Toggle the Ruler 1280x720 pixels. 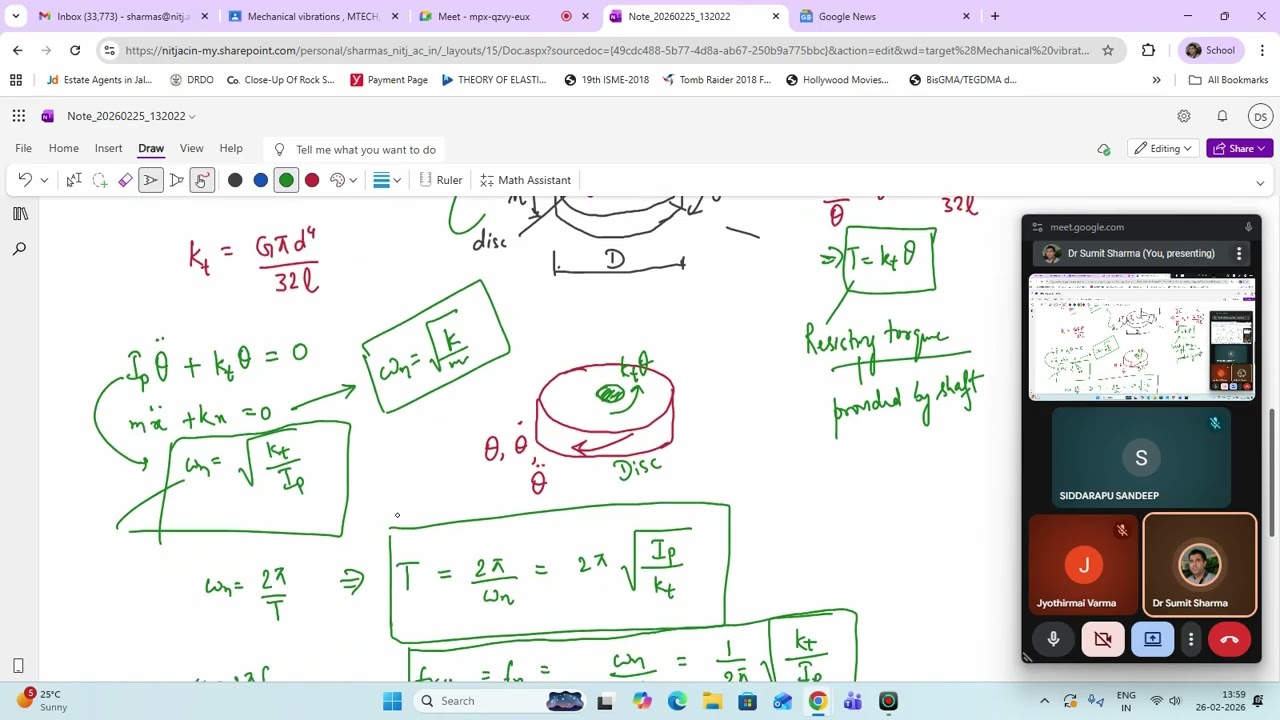tap(440, 180)
